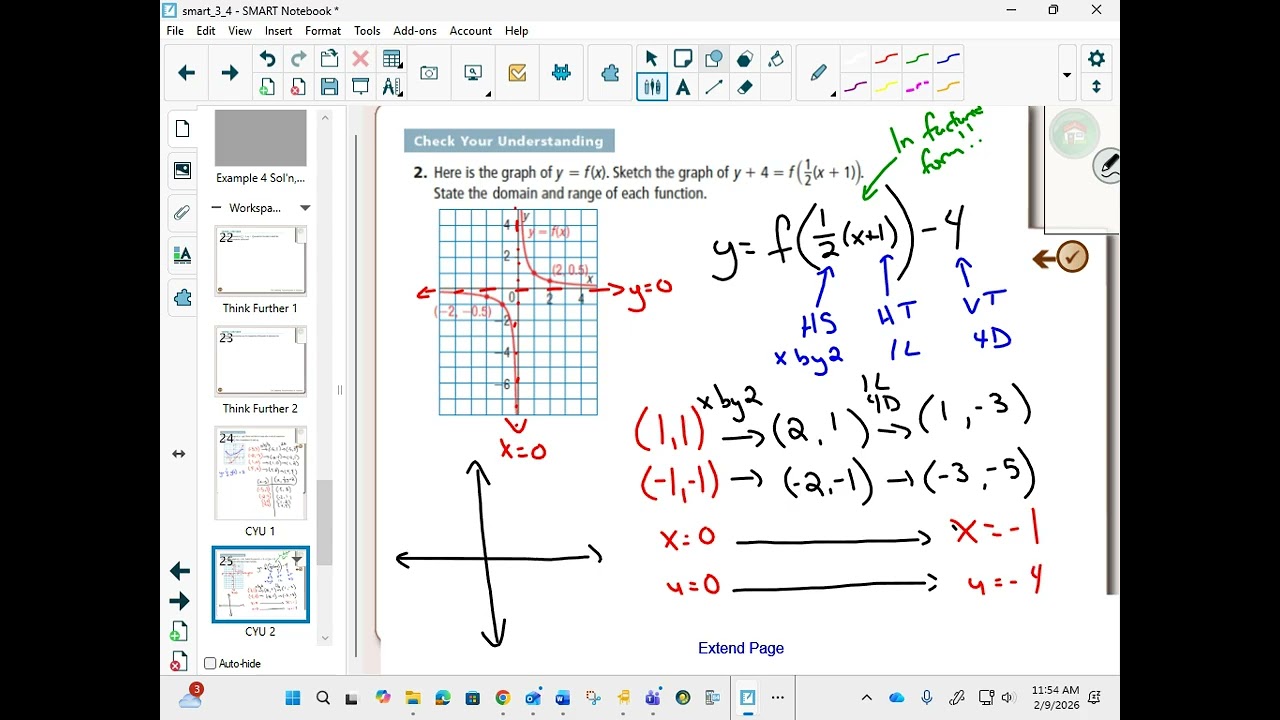The width and height of the screenshot is (1280, 720).
Task: Open the Page Sorter side tab
Action: click(x=182, y=129)
